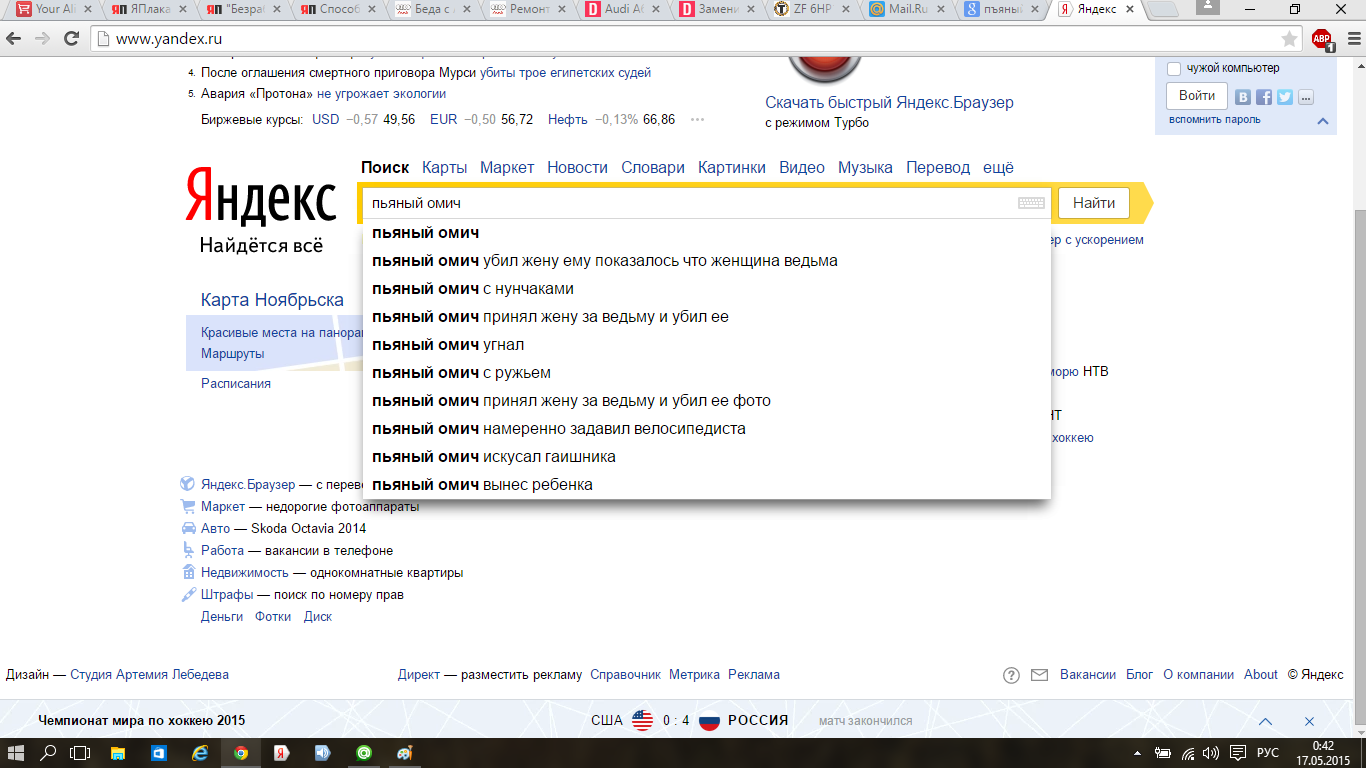Click the Яндекс logo
Image resolution: width=1366 pixels, height=768 pixels.
click(260, 195)
